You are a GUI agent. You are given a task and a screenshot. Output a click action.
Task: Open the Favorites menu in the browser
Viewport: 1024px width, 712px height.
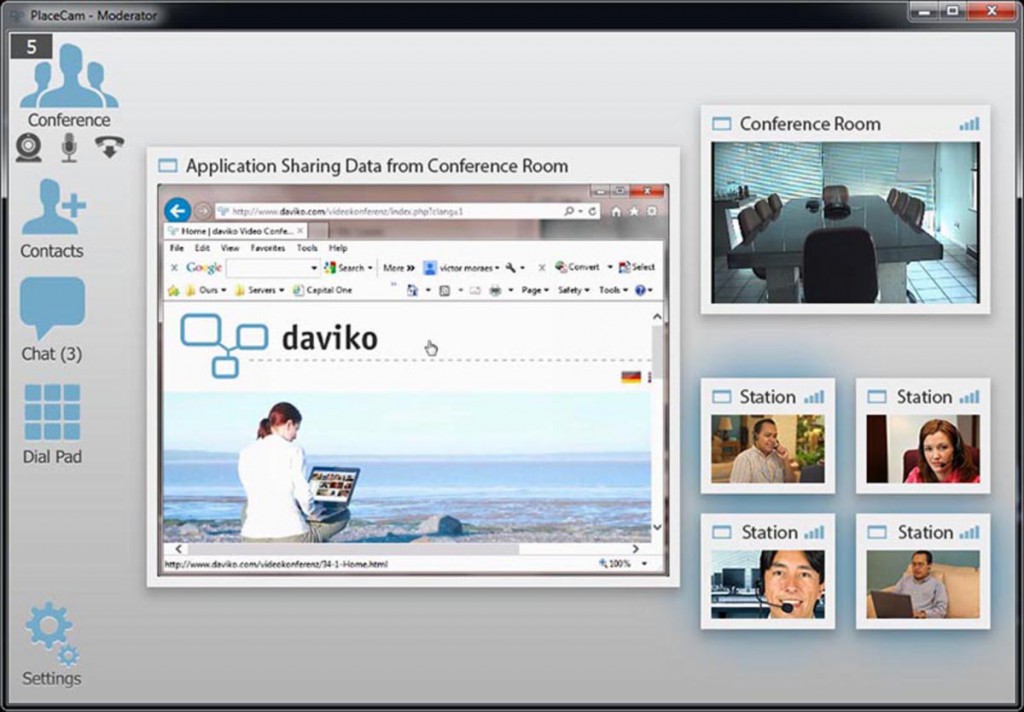267,248
